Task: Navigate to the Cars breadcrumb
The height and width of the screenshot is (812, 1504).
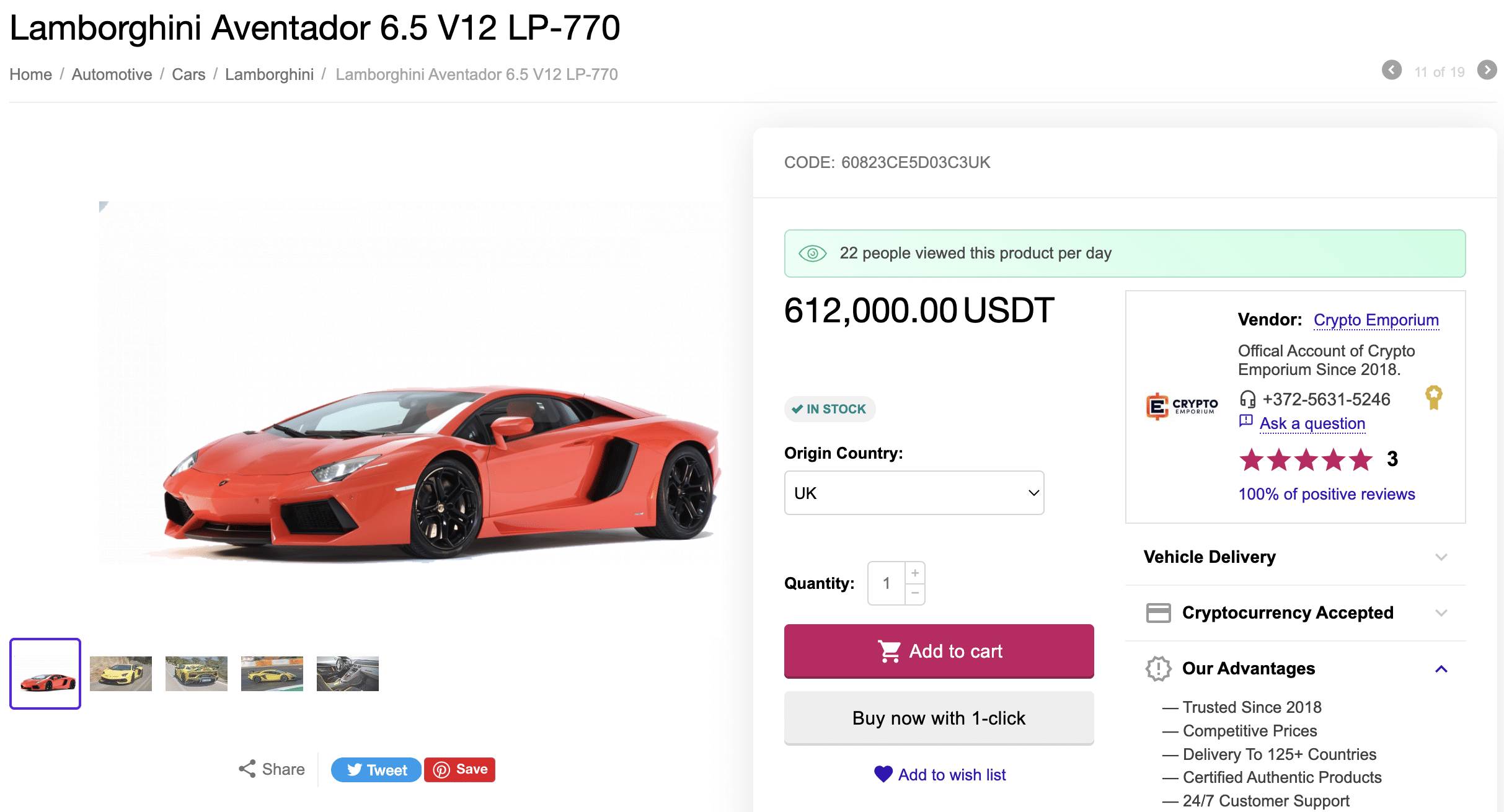Action: (188, 74)
